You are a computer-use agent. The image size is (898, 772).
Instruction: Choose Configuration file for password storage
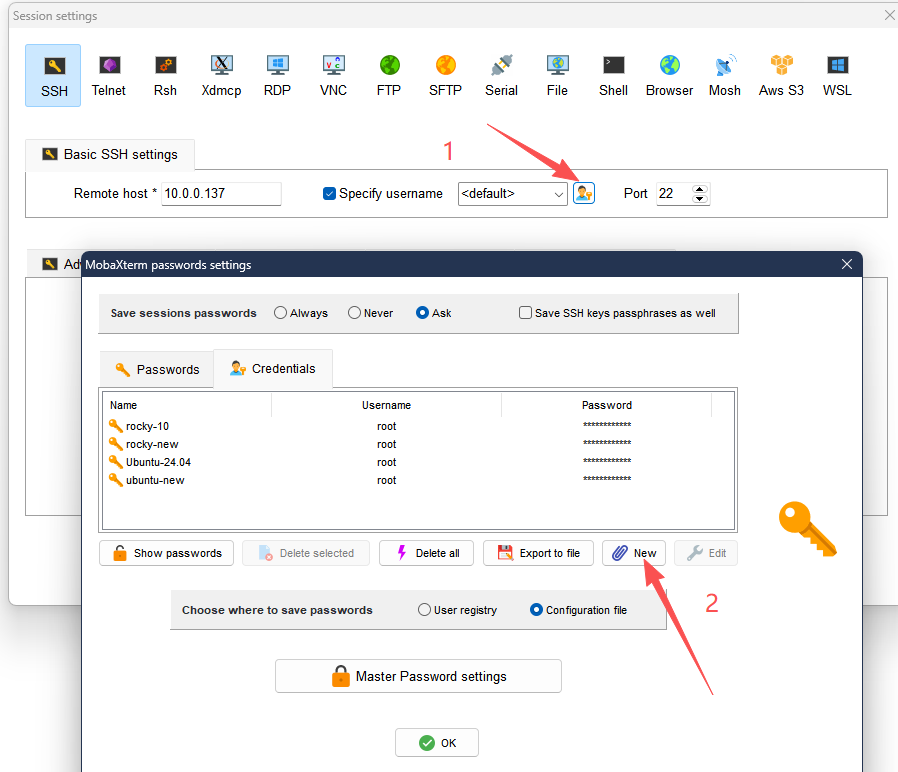[x=536, y=609]
